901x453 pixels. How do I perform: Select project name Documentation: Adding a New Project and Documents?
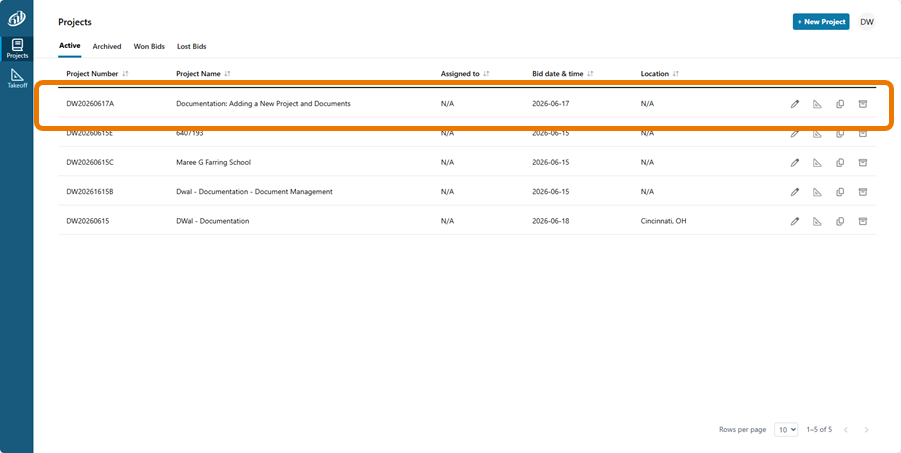263,104
